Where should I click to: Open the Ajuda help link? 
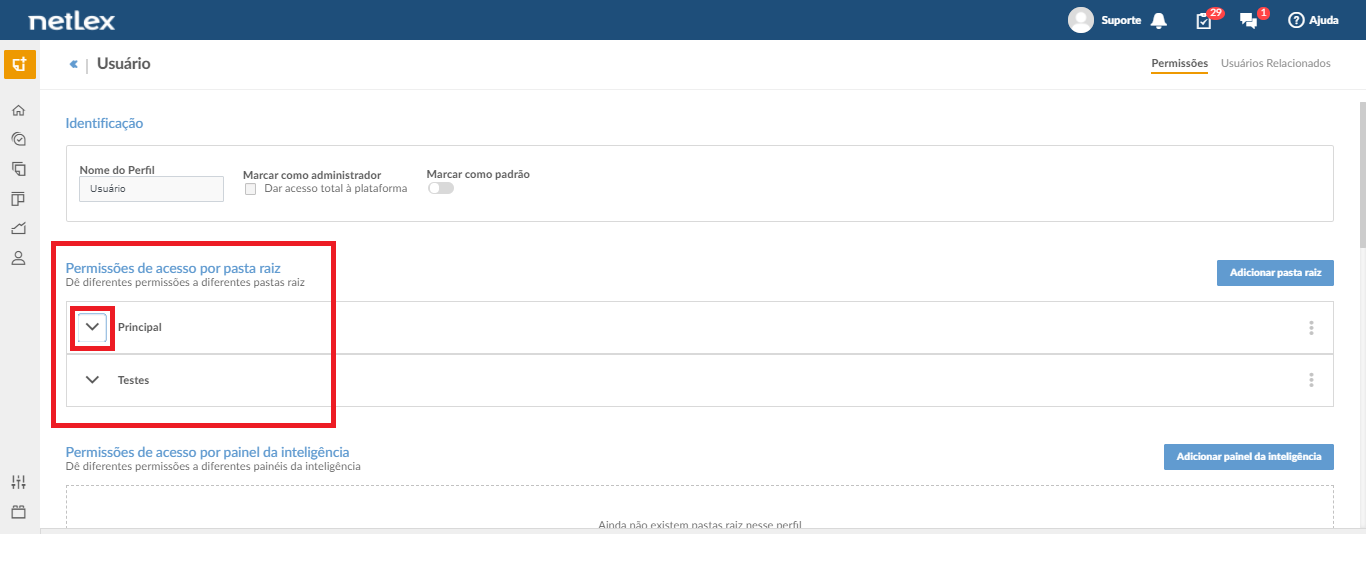(1313, 20)
